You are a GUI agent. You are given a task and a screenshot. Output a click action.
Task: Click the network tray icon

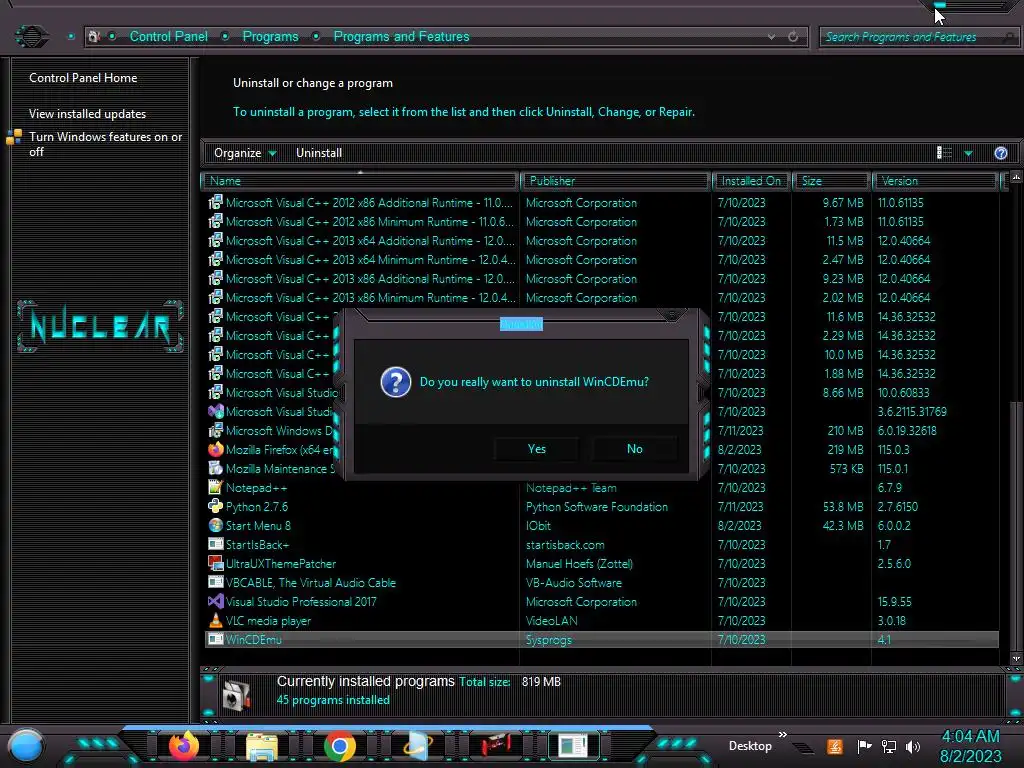(x=888, y=746)
